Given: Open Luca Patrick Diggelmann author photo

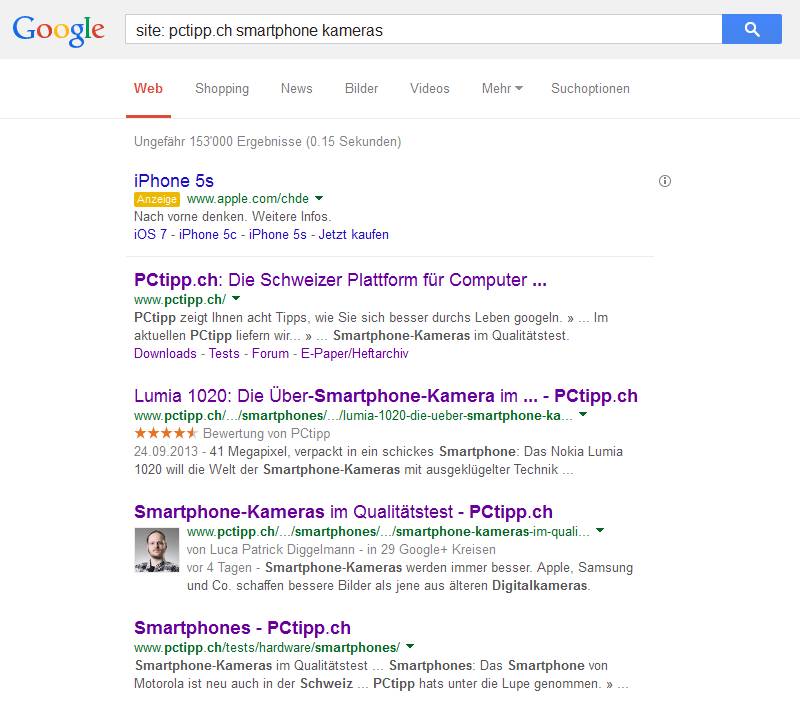Looking at the screenshot, I should tap(156, 550).
